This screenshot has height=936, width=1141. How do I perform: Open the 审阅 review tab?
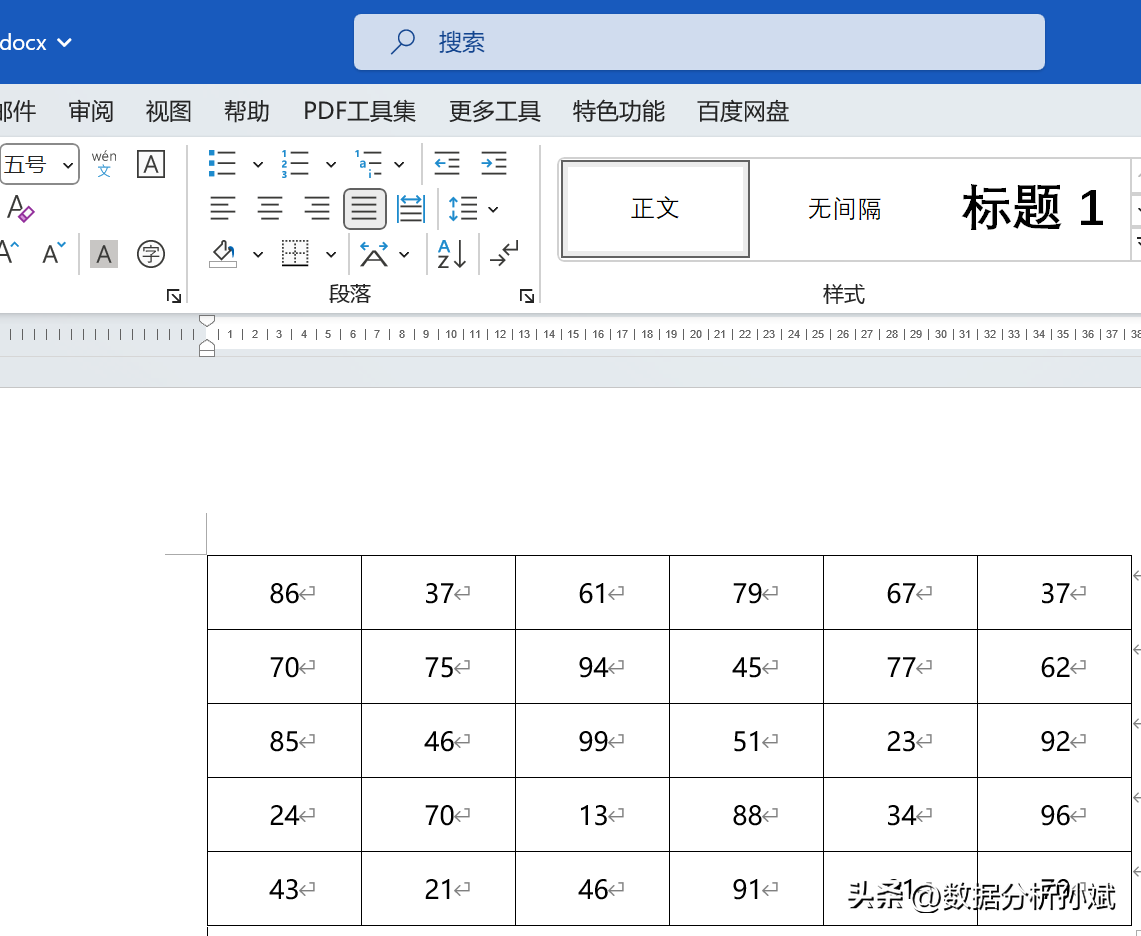[x=91, y=111]
